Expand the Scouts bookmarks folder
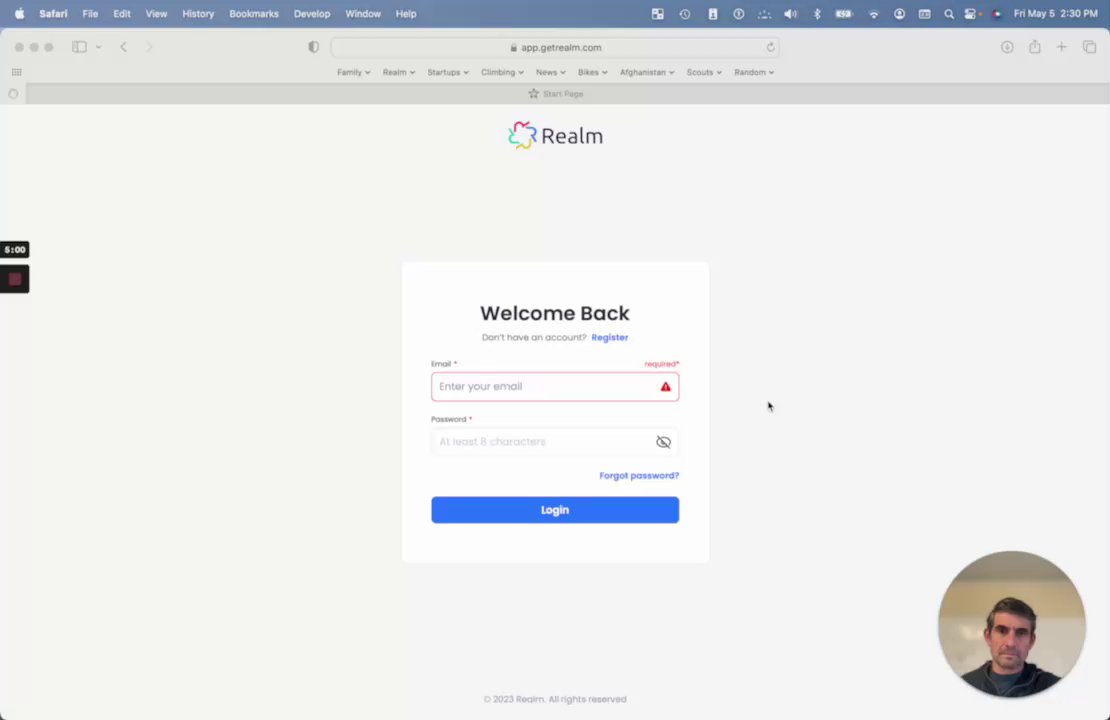This screenshot has height=720, width=1110. pyautogui.click(x=704, y=72)
